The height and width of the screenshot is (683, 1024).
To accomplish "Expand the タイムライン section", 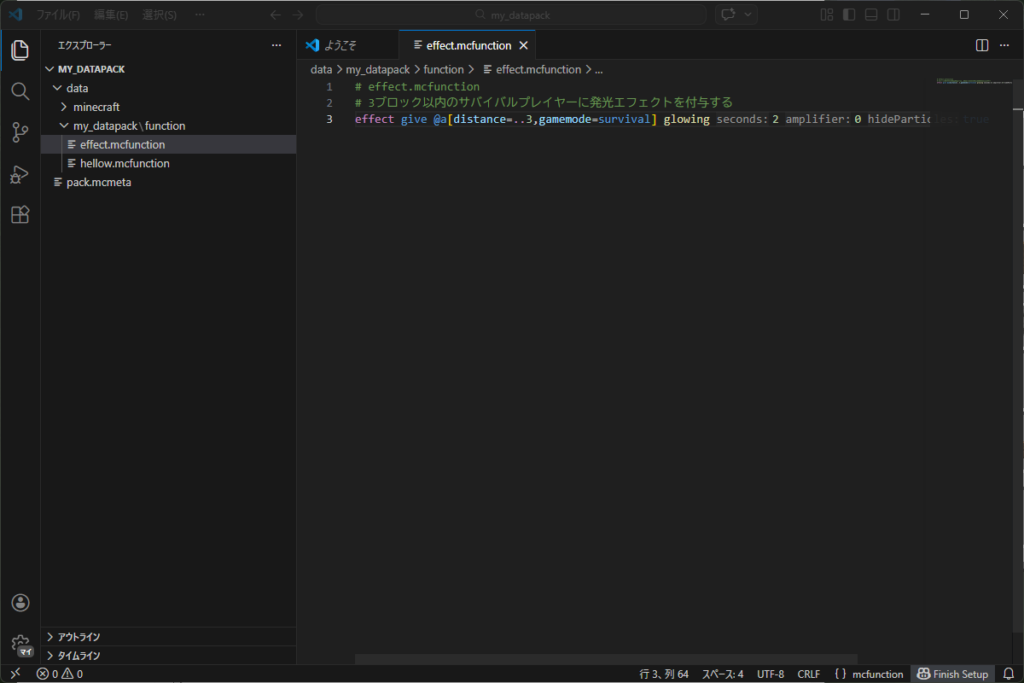I will (x=79, y=656).
